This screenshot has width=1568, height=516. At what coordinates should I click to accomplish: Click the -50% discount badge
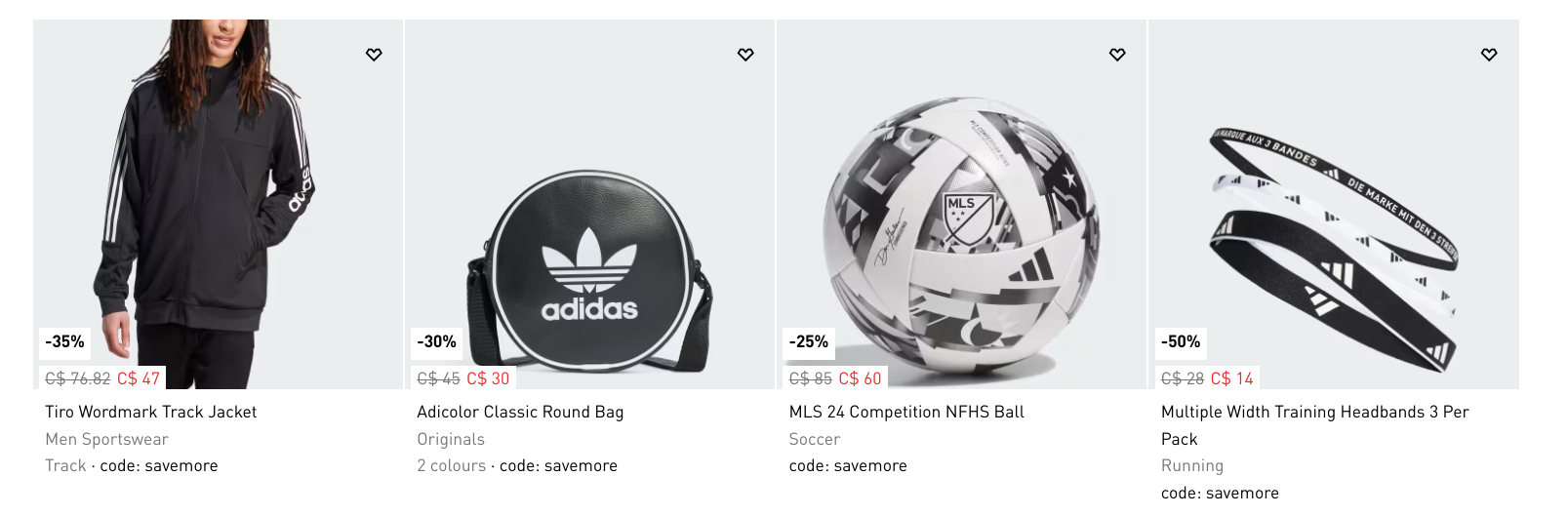[x=1180, y=341]
